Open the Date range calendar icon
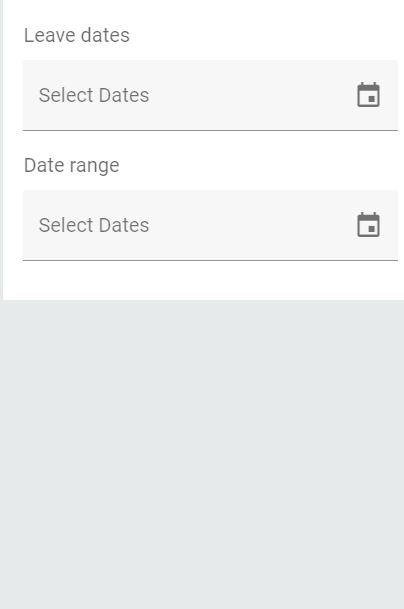404x609 pixels. pos(368,224)
